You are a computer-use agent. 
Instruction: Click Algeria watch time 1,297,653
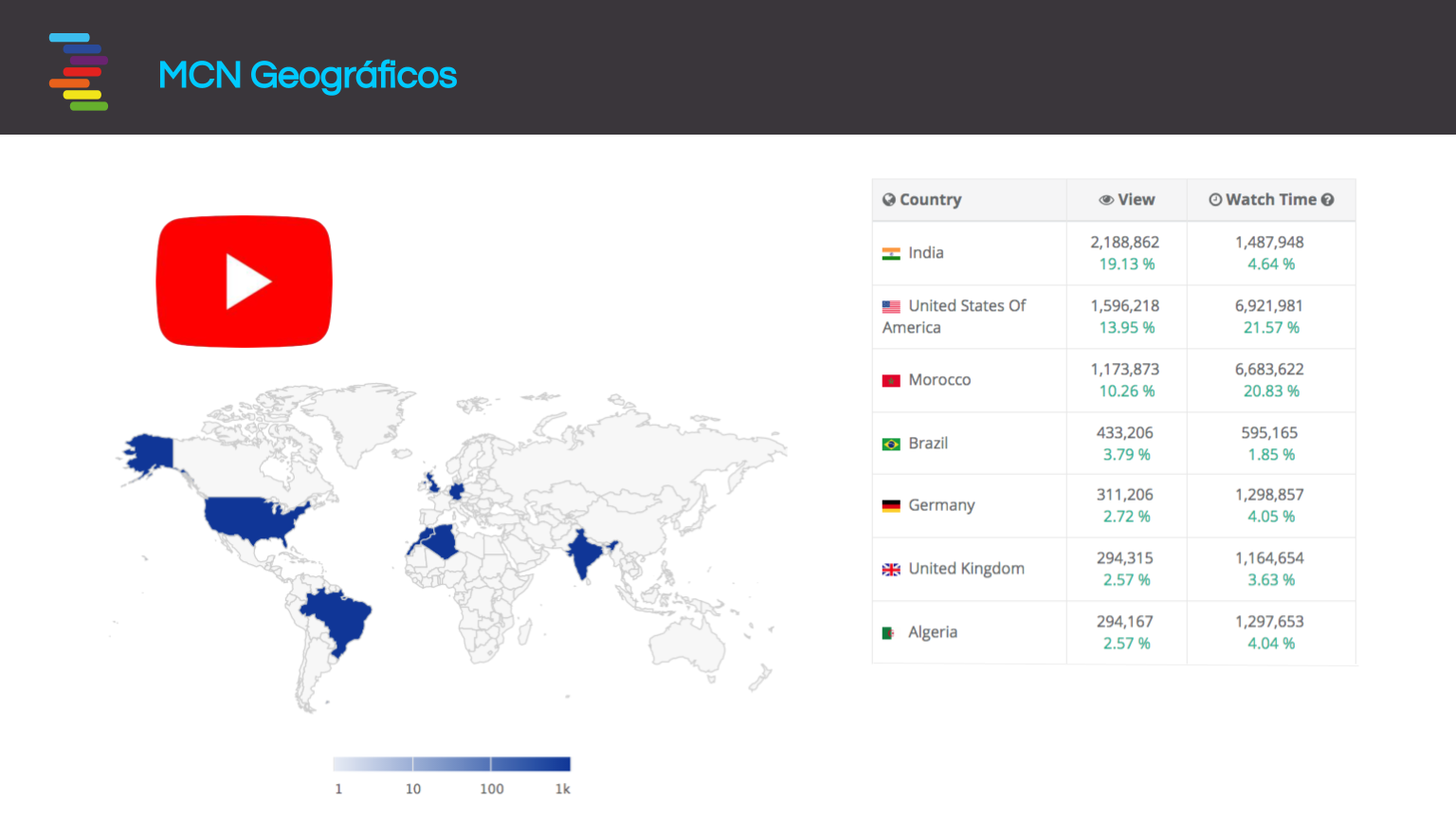point(1269,622)
